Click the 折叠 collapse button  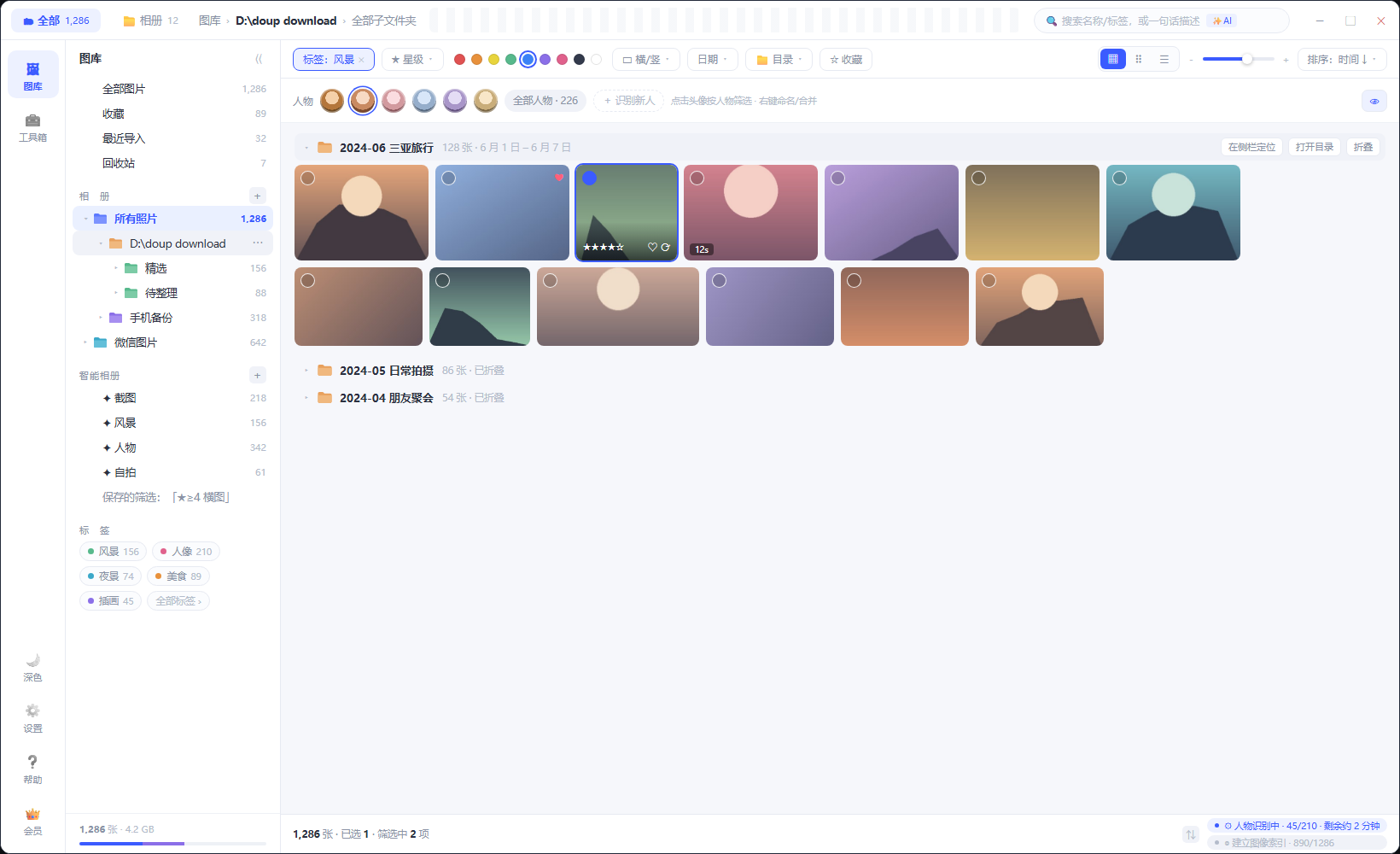coord(1363,147)
